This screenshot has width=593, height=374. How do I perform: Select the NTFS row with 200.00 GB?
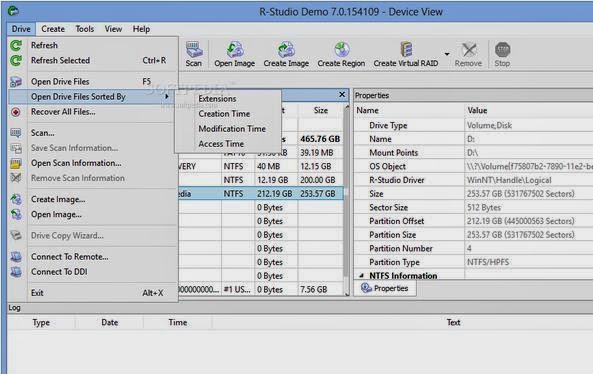coord(261,180)
